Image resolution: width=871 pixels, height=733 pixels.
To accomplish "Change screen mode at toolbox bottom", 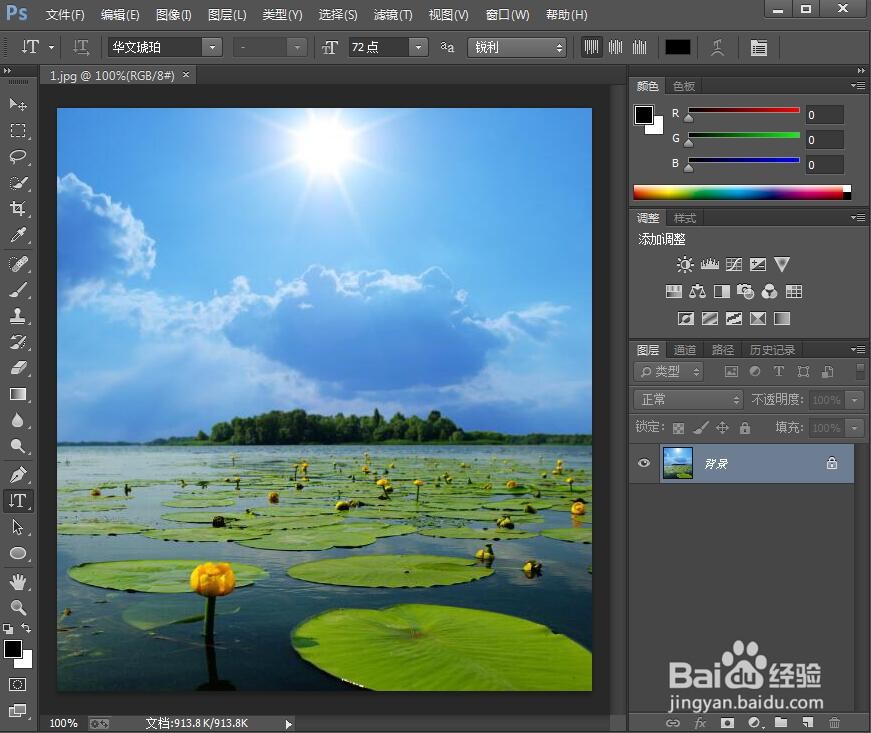I will pyautogui.click(x=17, y=710).
